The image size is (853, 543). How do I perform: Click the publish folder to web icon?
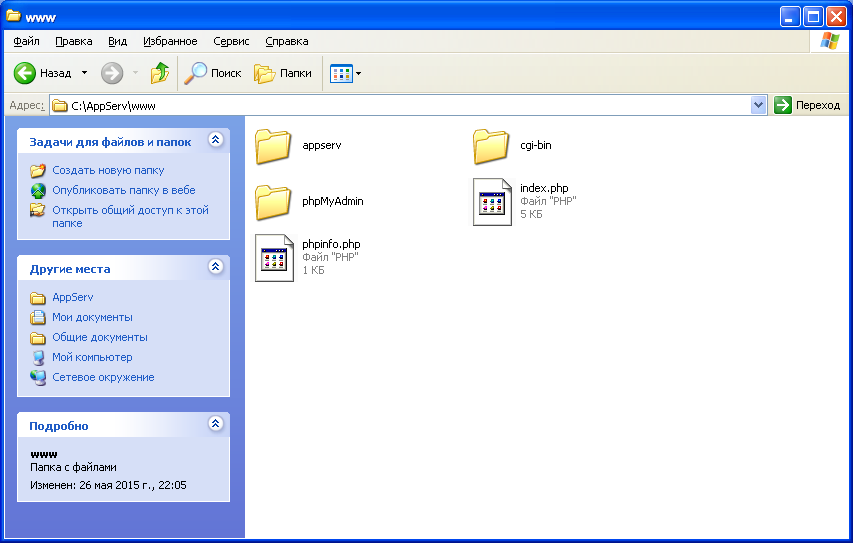(38, 191)
